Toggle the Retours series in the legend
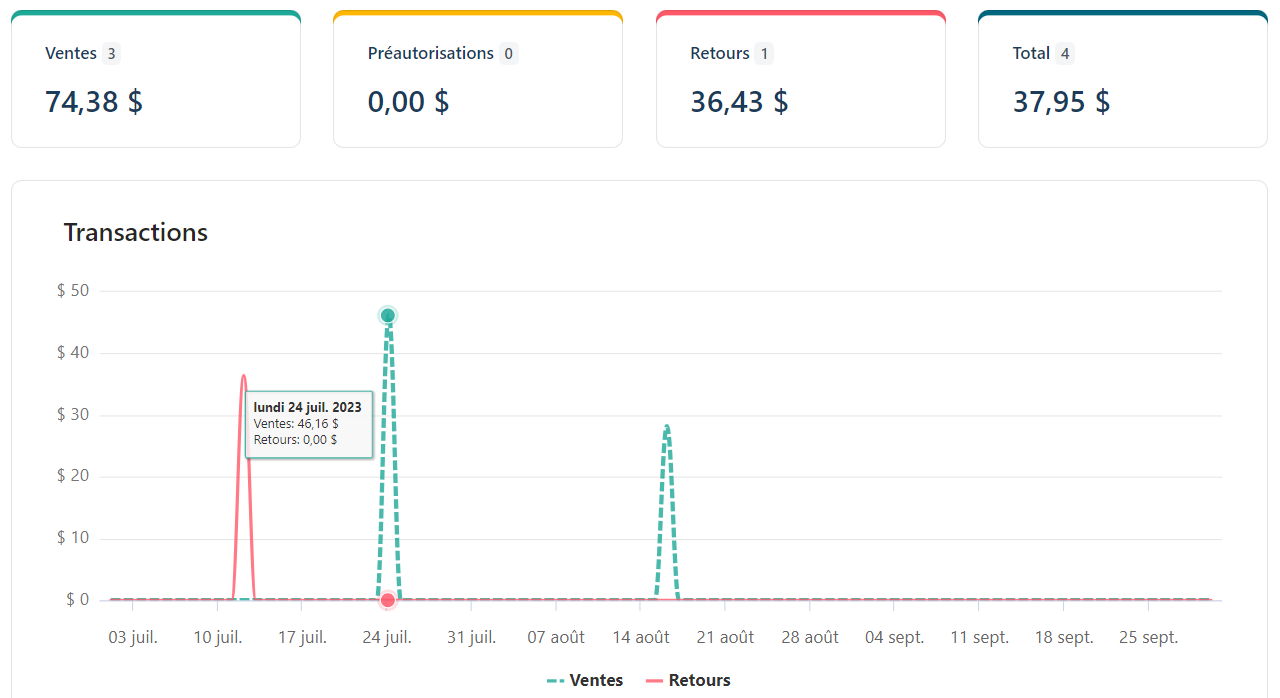This screenshot has width=1280, height=698. [700, 680]
